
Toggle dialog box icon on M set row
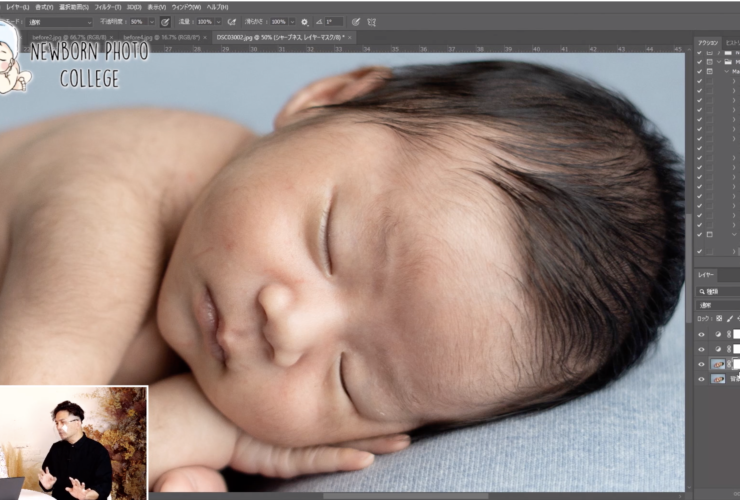(709, 62)
